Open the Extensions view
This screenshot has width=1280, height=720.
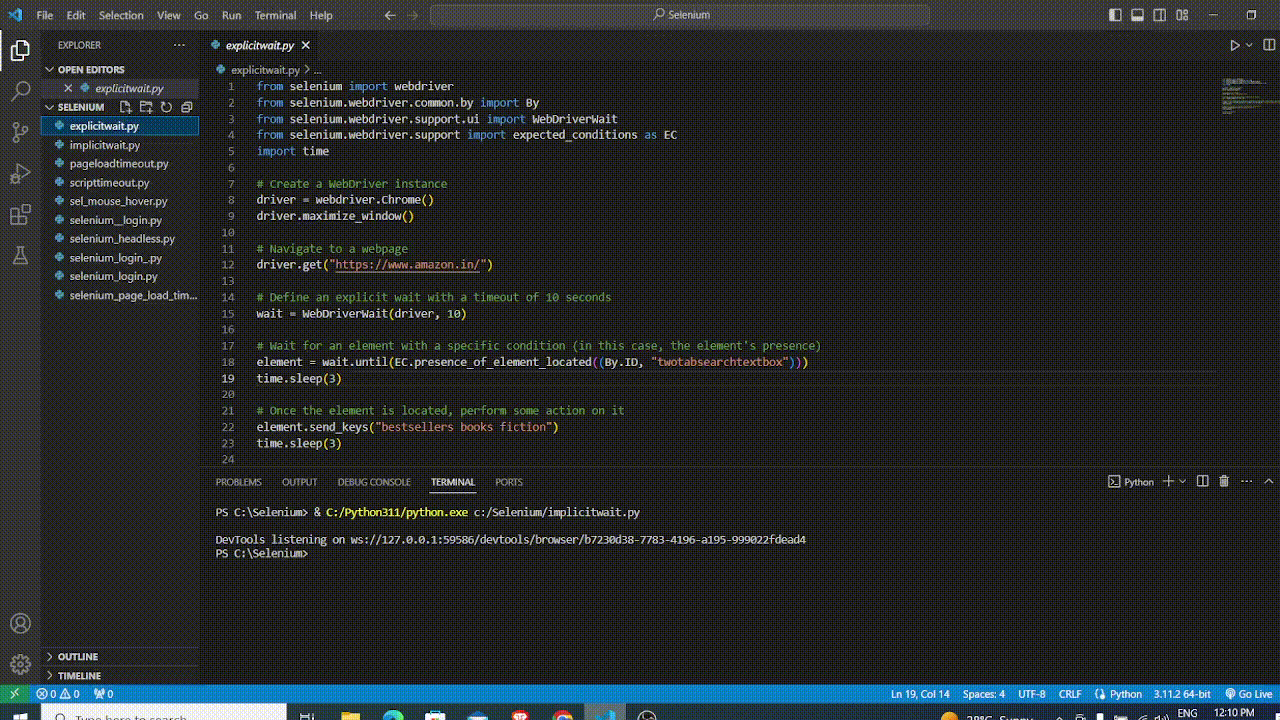20,215
